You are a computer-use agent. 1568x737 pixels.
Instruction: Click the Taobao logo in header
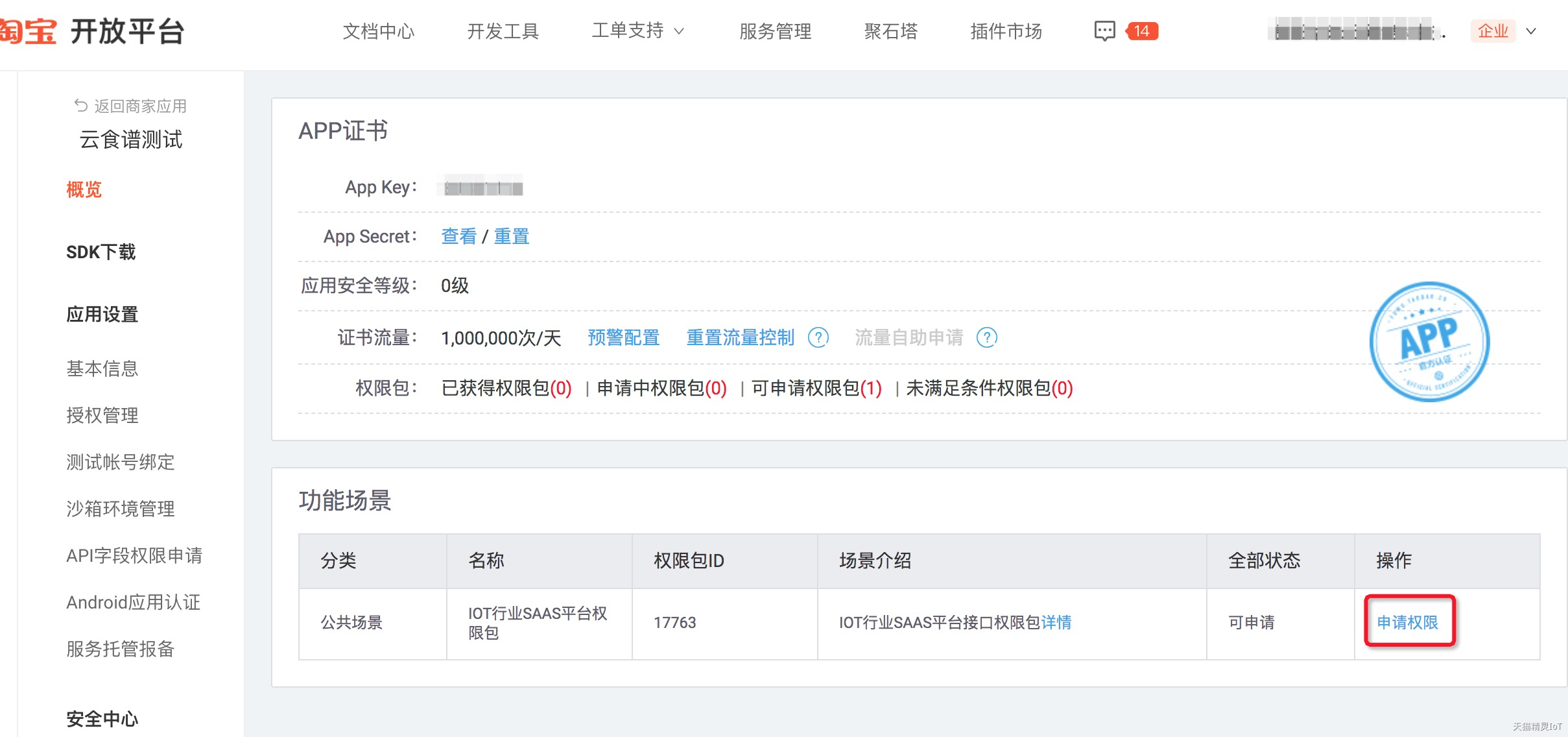[x=28, y=31]
